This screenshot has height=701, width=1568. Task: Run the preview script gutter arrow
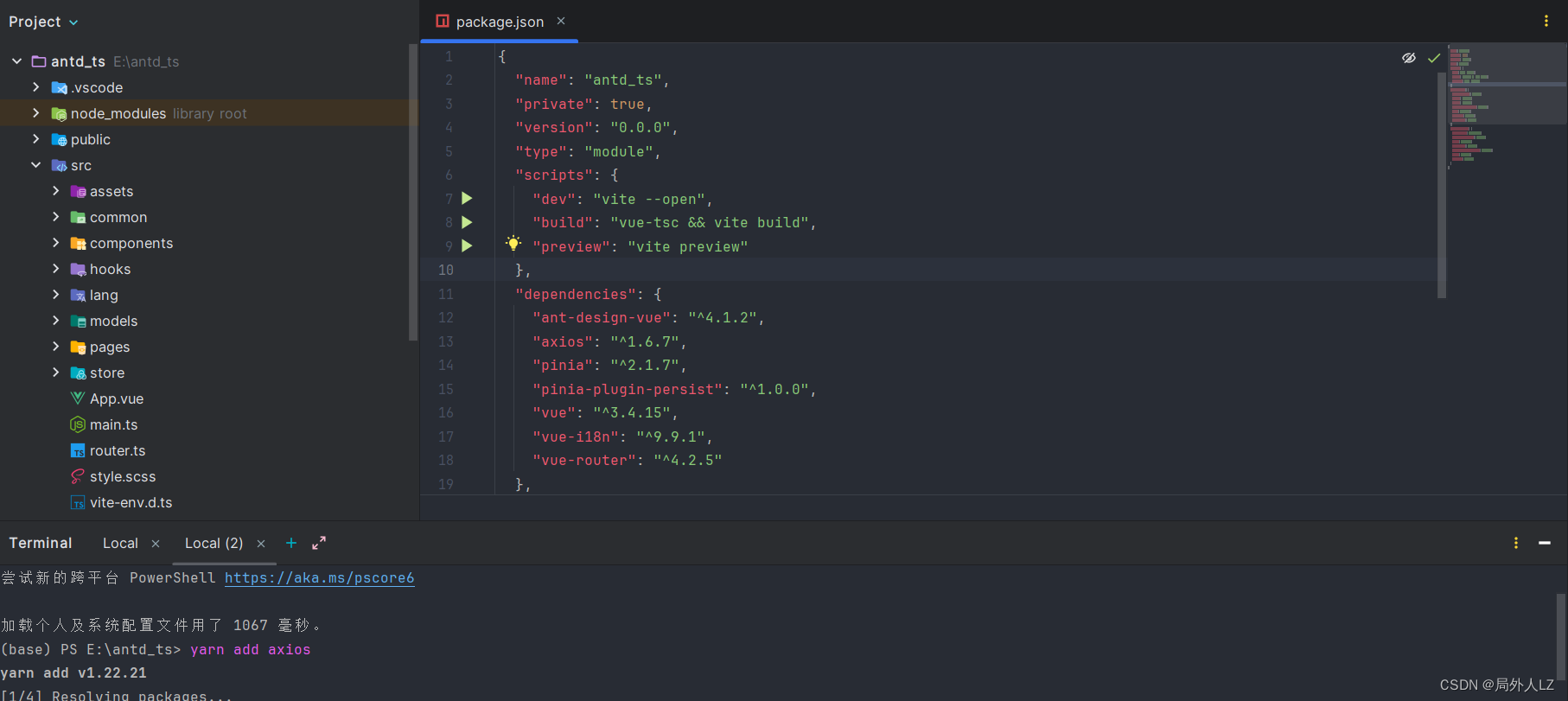467,245
